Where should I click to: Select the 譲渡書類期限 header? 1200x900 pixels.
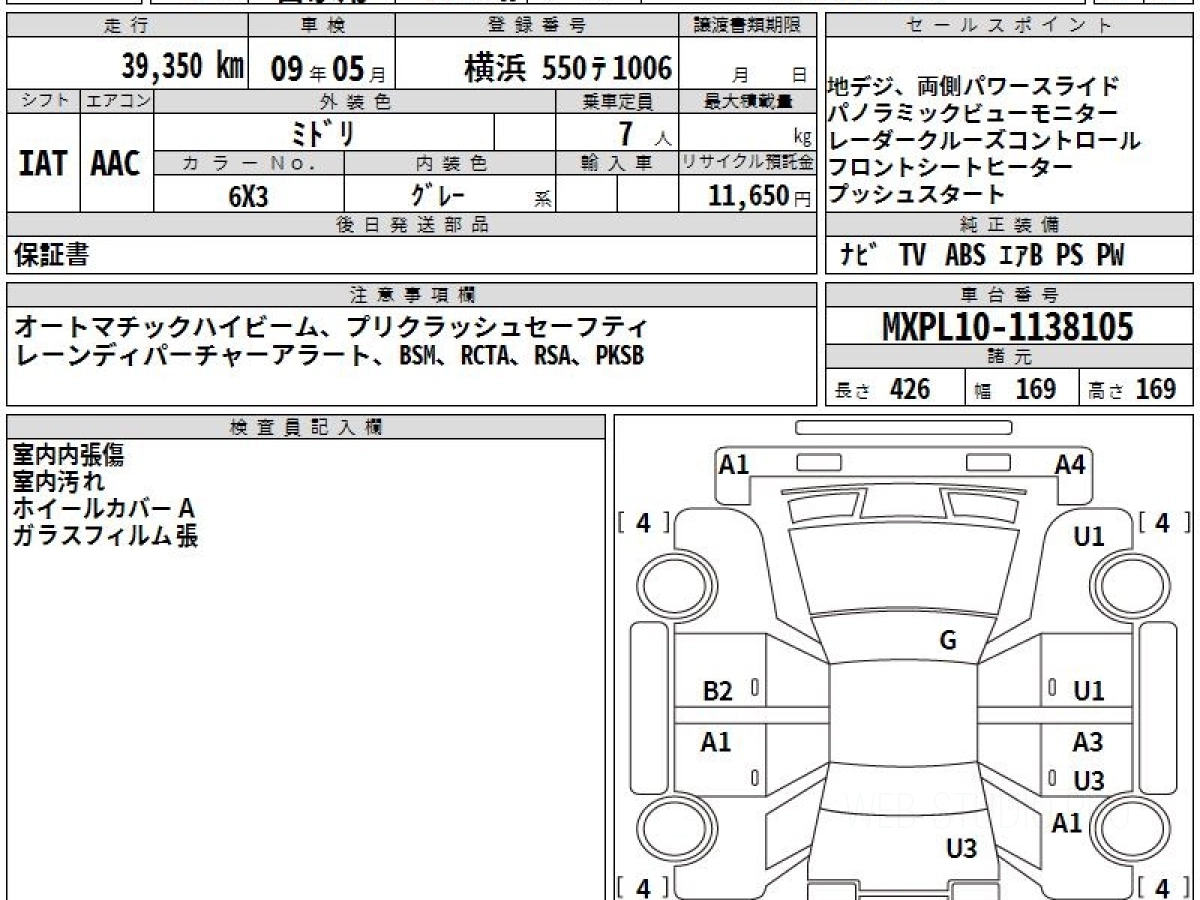point(749,26)
